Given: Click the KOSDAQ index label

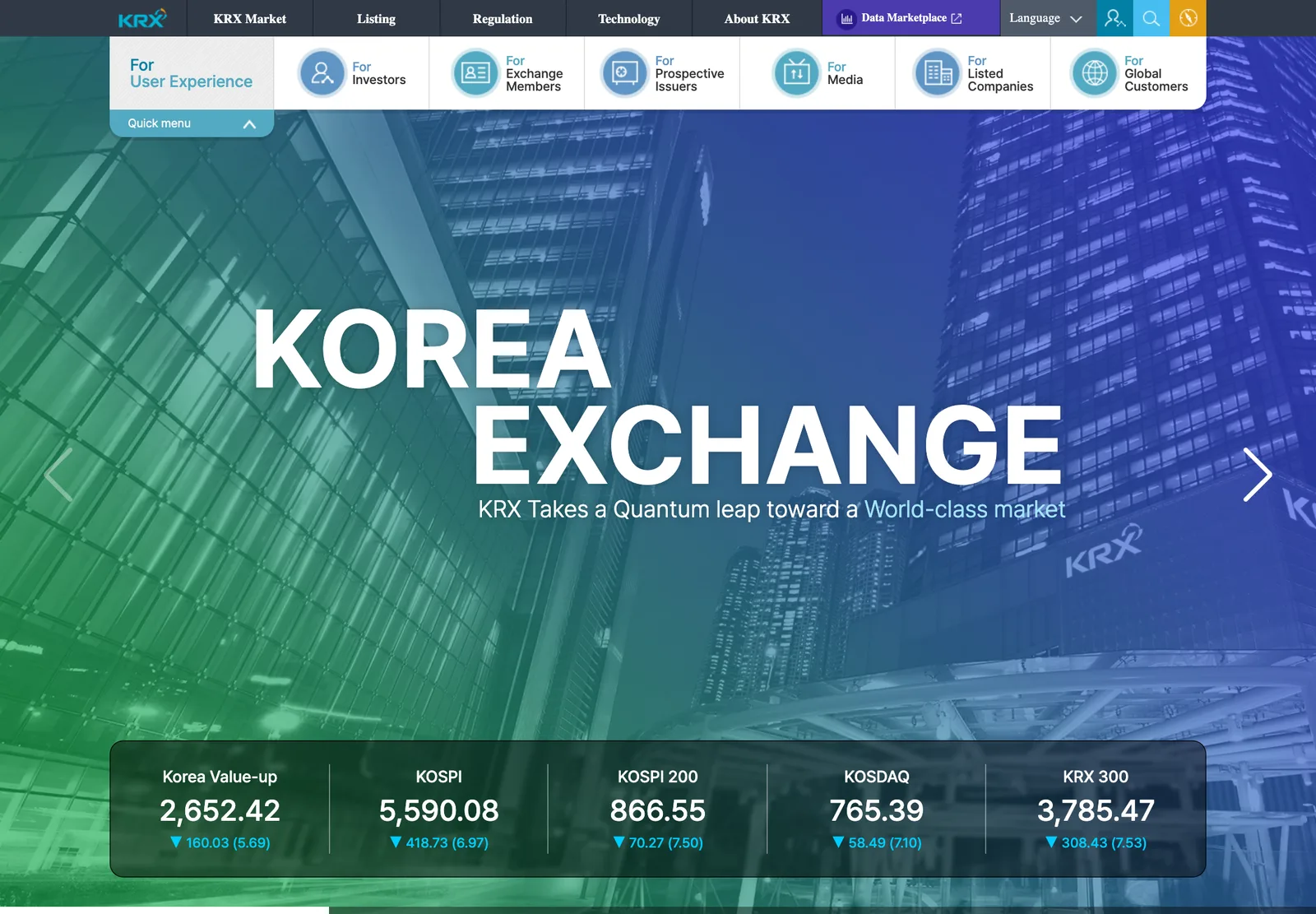Looking at the screenshot, I should (877, 777).
